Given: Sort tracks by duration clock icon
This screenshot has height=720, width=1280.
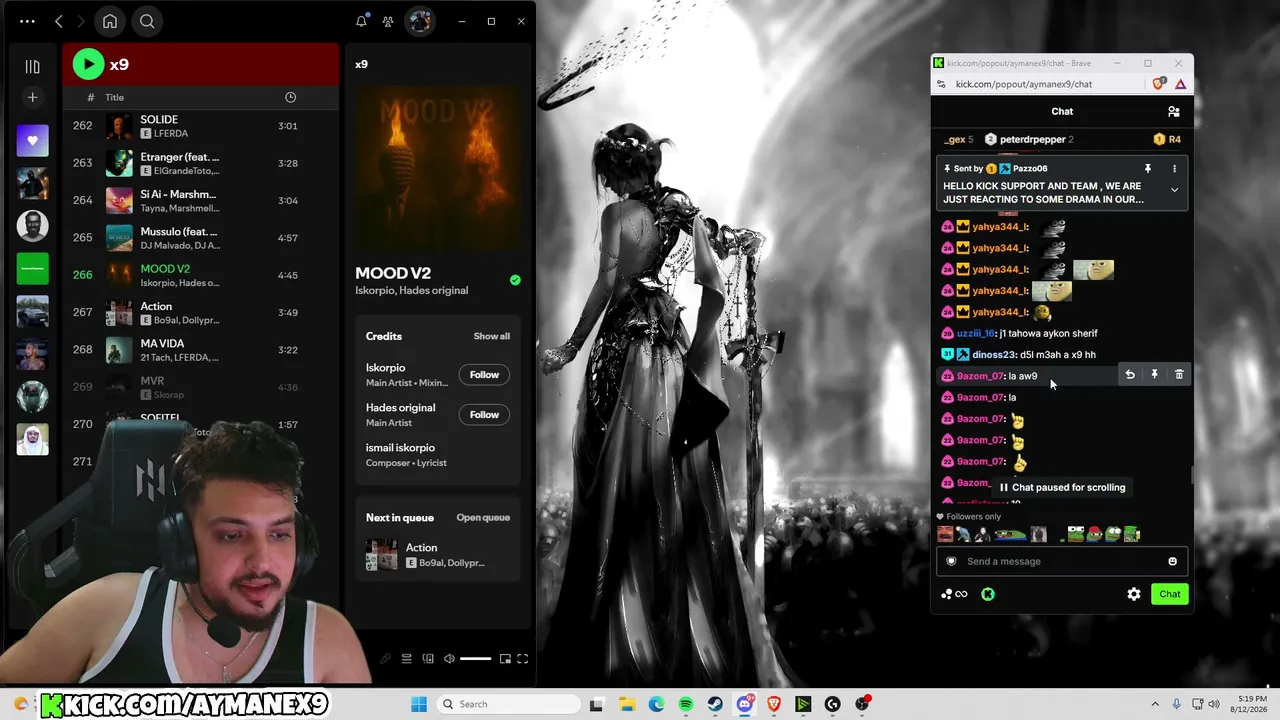Looking at the screenshot, I should coord(290,97).
